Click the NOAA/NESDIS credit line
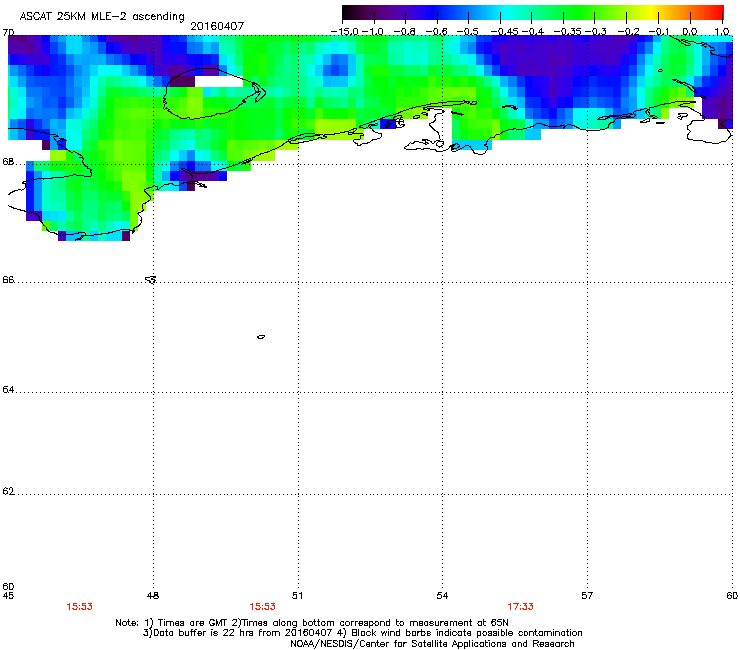Viewport: 740px width, 650px height. tap(432, 644)
